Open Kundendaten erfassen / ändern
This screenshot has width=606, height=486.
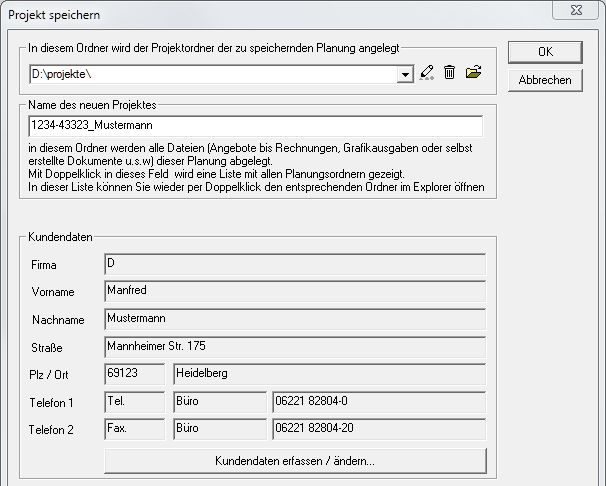pyautogui.click(x=295, y=461)
